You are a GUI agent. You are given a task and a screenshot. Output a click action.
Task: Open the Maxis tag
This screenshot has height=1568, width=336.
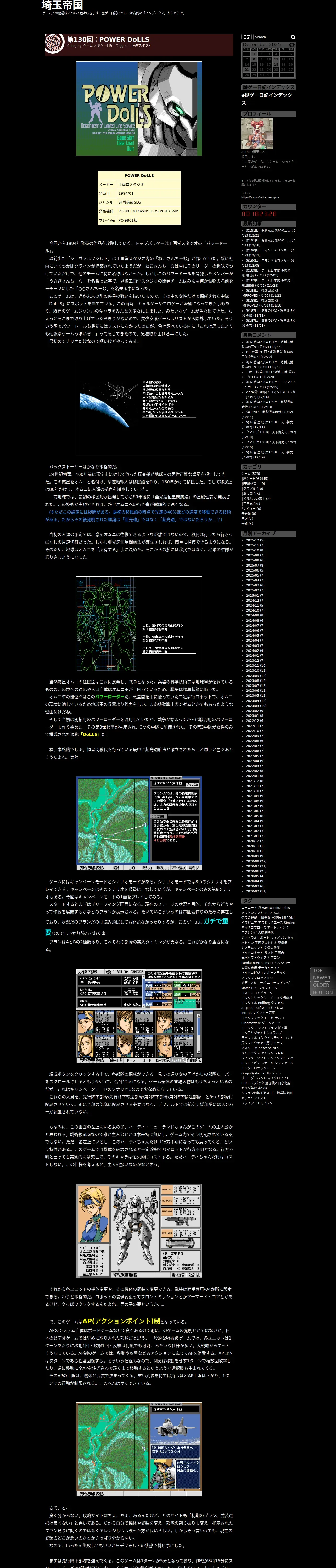pyautogui.click(x=246, y=987)
